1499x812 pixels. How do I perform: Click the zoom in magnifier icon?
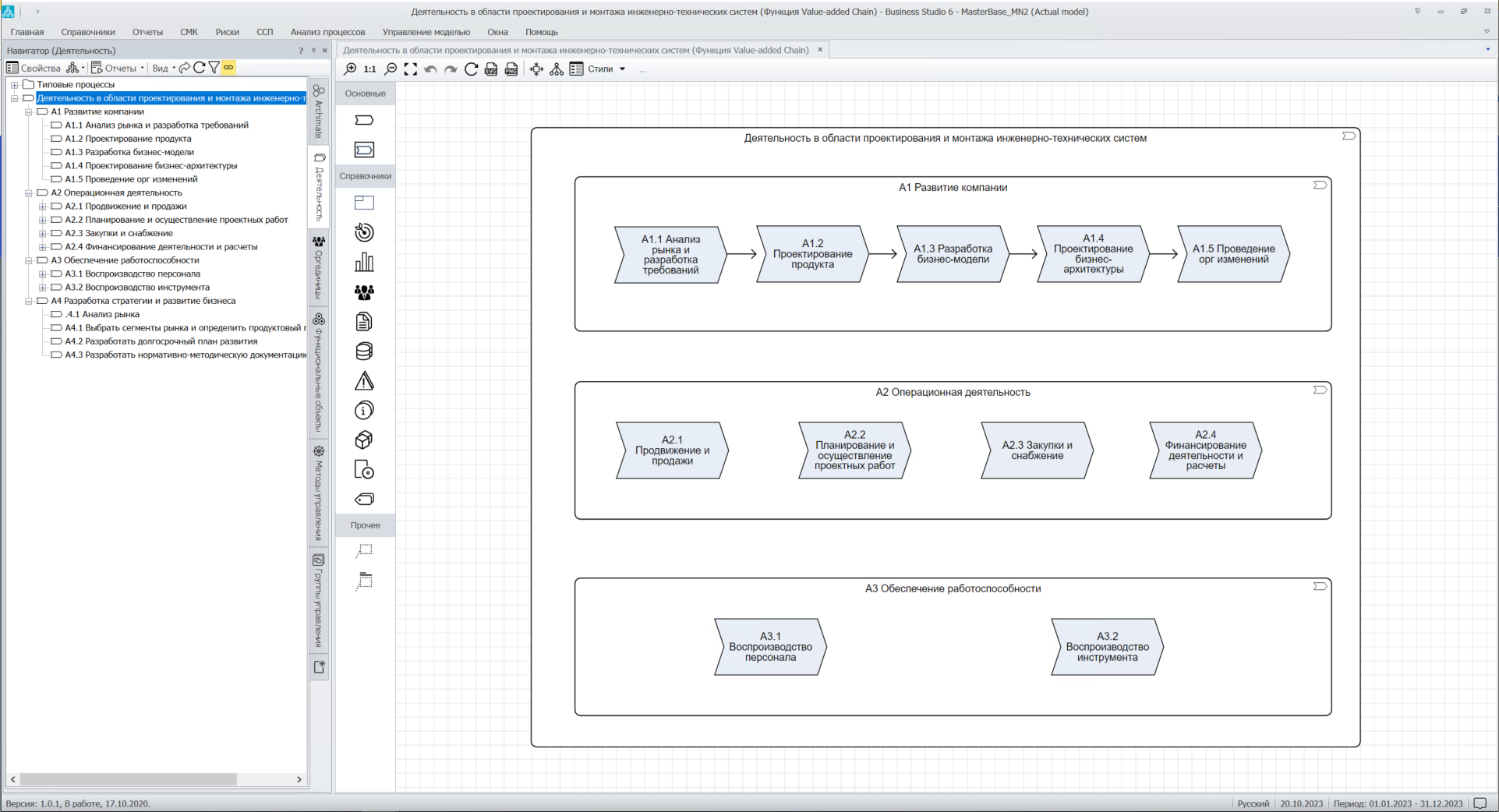pyautogui.click(x=351, y=69)
